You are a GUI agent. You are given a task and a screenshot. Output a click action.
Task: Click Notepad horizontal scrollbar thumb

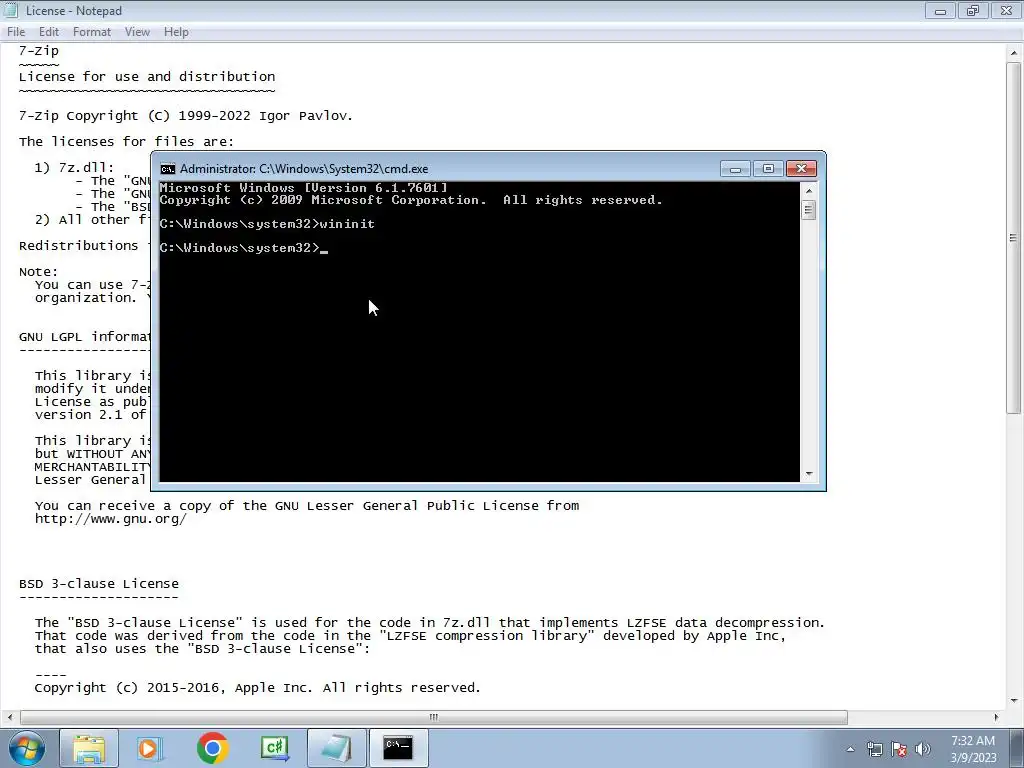click(x=434, y=717)
